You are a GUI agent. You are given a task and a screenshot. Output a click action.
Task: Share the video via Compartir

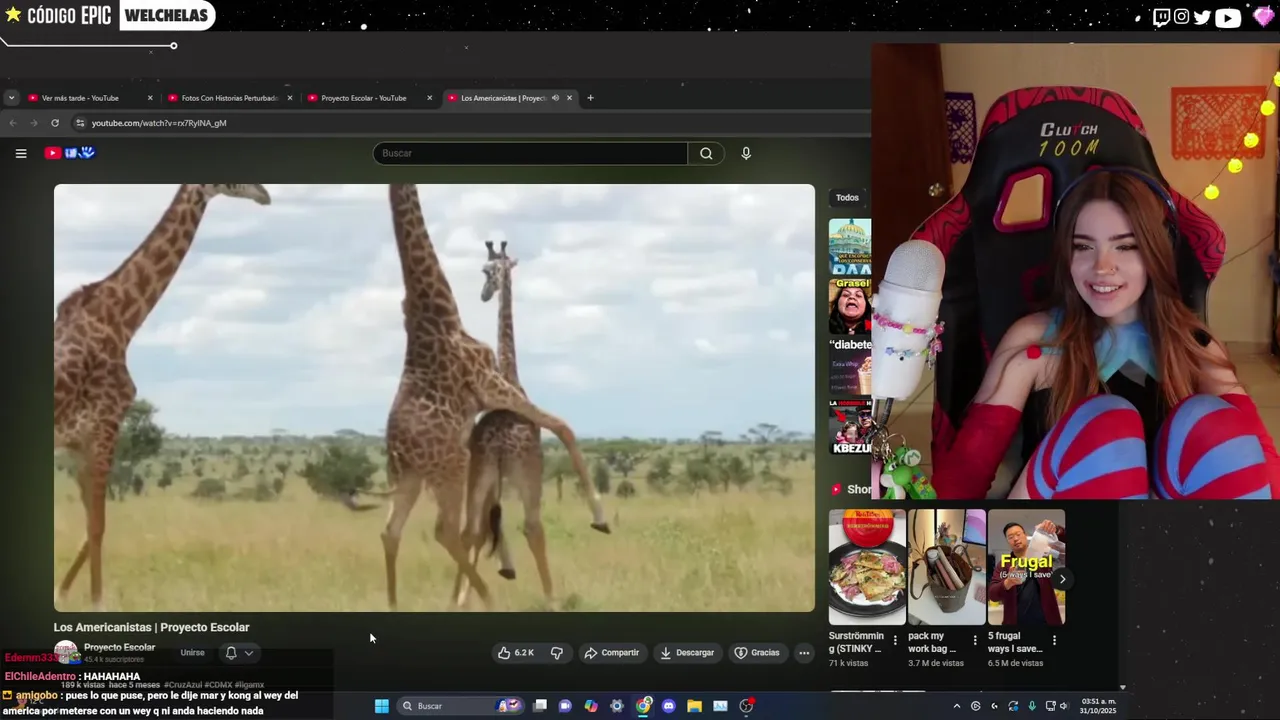[x=611, y=653]
